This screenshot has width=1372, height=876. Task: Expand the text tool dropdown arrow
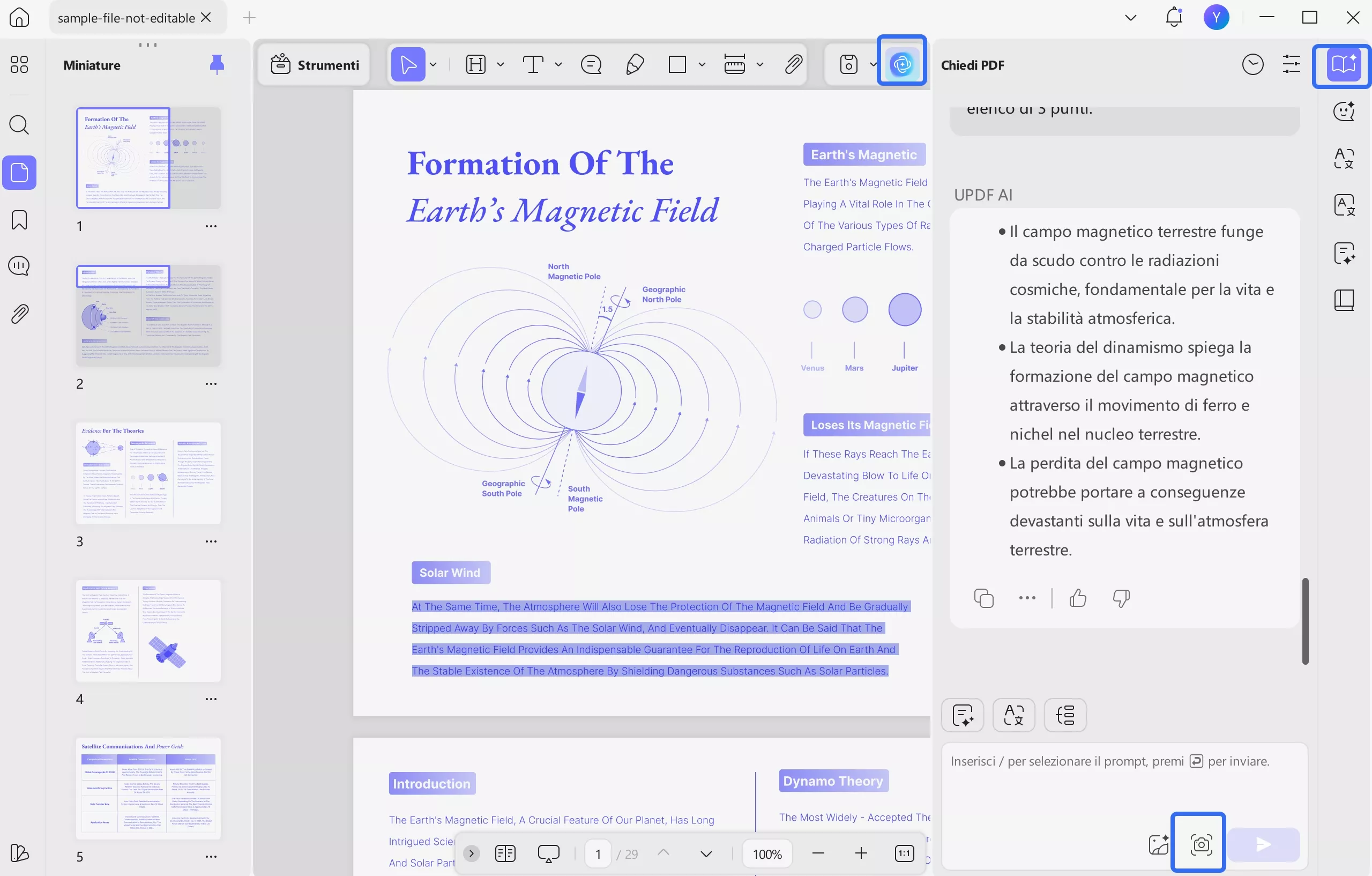[558, 64]
